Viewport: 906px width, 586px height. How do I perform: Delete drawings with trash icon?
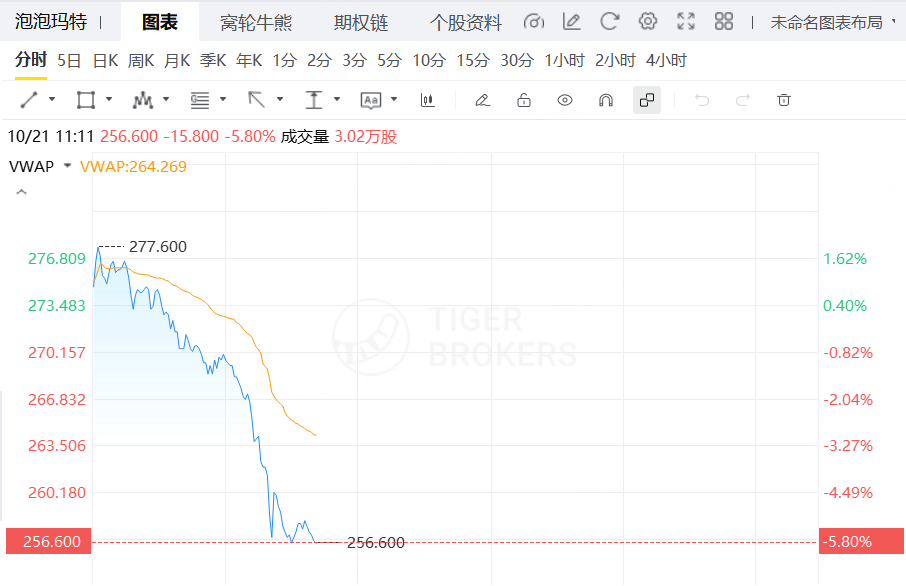pos(784,100)
